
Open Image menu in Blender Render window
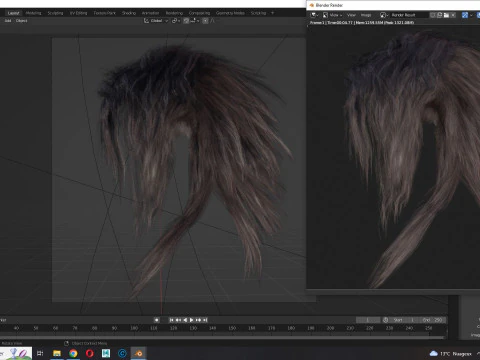(x=366, y=15)
